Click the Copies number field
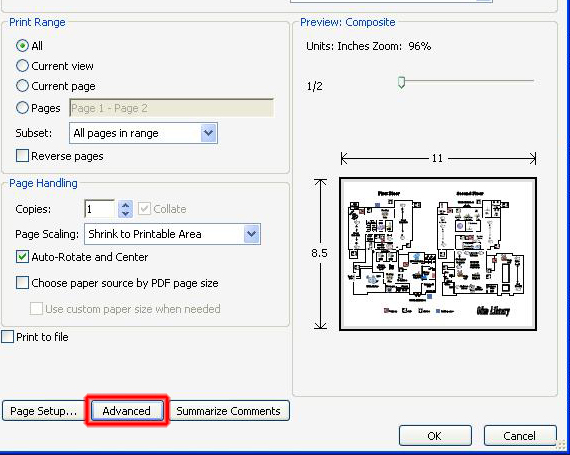This screenshot has width=570, height=455. point(100,209)
